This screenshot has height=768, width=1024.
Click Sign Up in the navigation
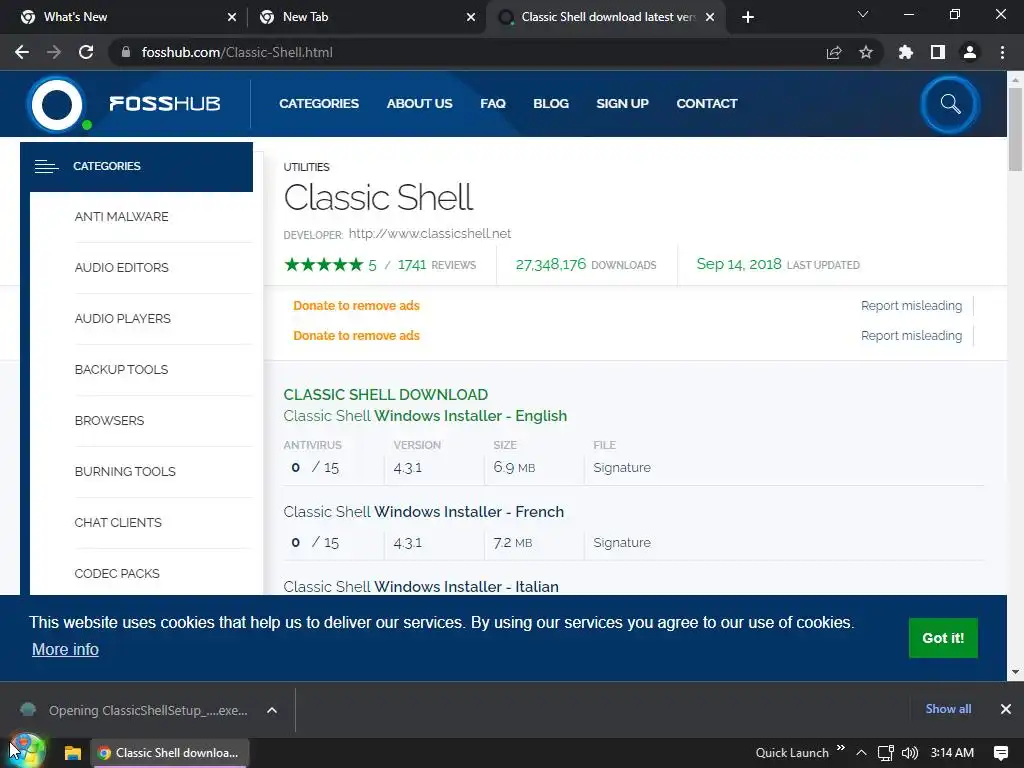click(x=622, y=104)
